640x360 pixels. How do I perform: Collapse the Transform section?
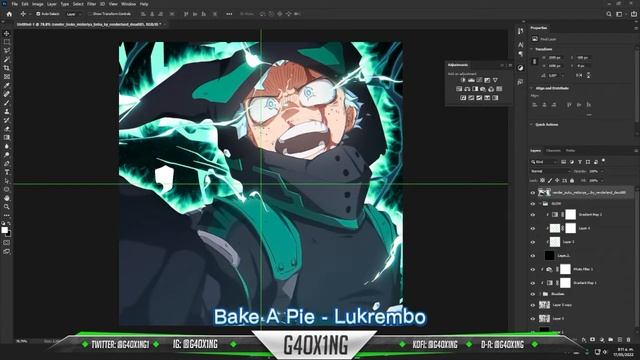pyautogui.click(x=532, y=49)
